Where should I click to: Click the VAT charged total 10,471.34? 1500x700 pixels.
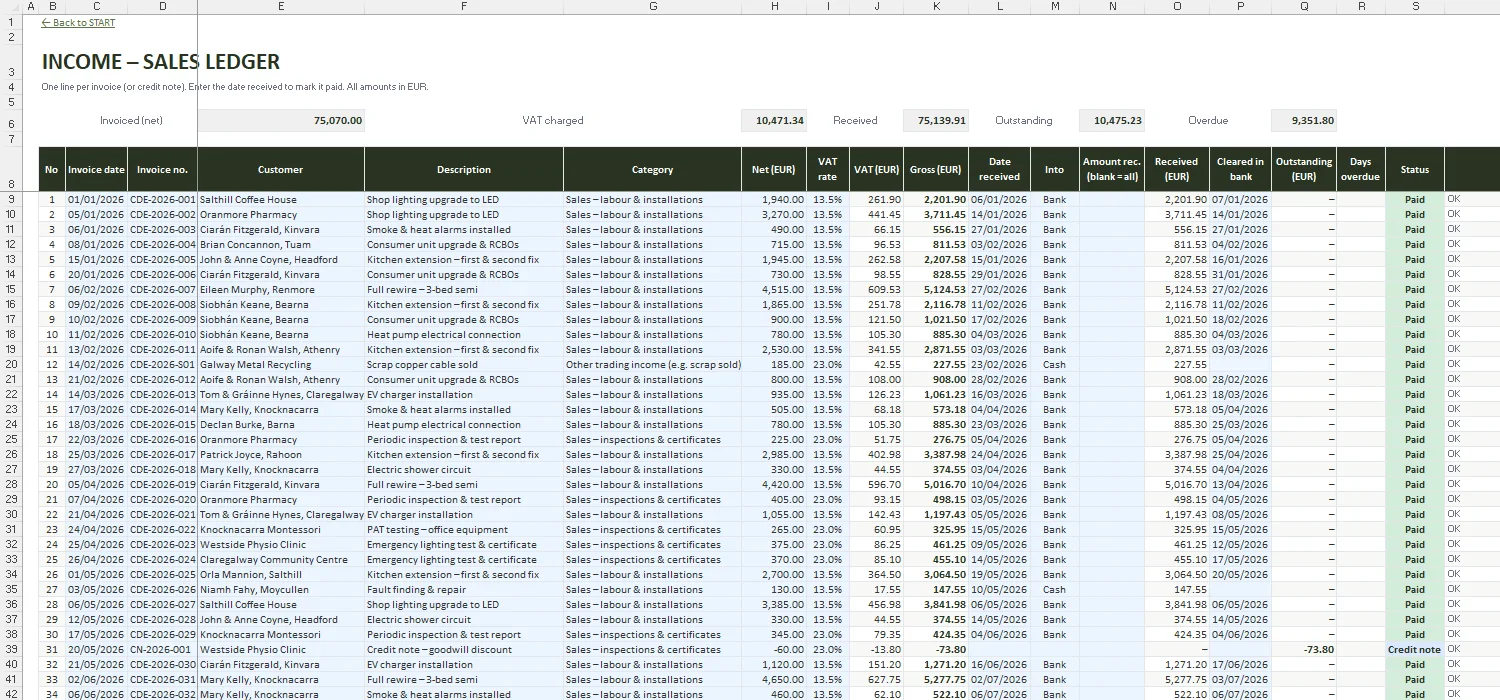[x=774, y=121]
